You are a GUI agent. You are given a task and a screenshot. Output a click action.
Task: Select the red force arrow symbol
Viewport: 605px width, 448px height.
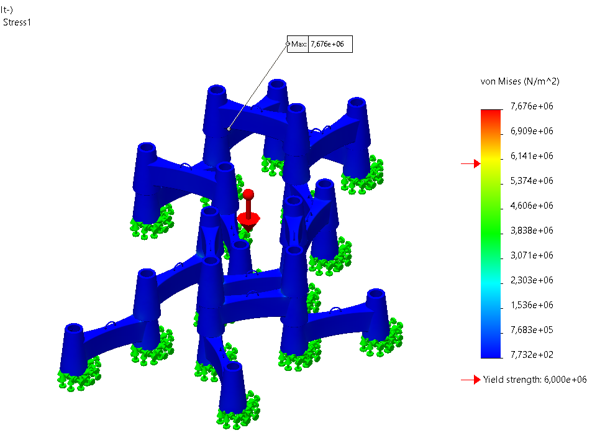point(248,211)
